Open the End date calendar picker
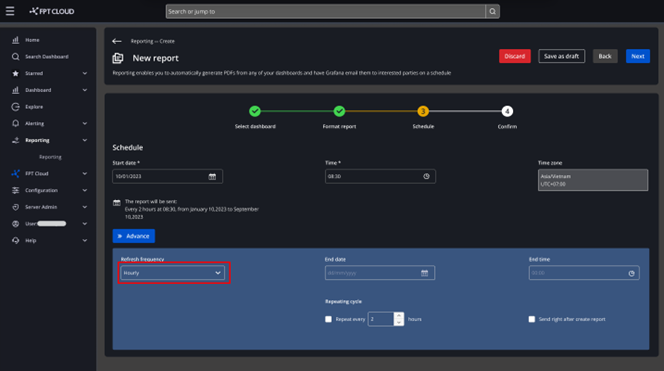The height and width of the screenshot is (371, 664). [x=424, y=273]
